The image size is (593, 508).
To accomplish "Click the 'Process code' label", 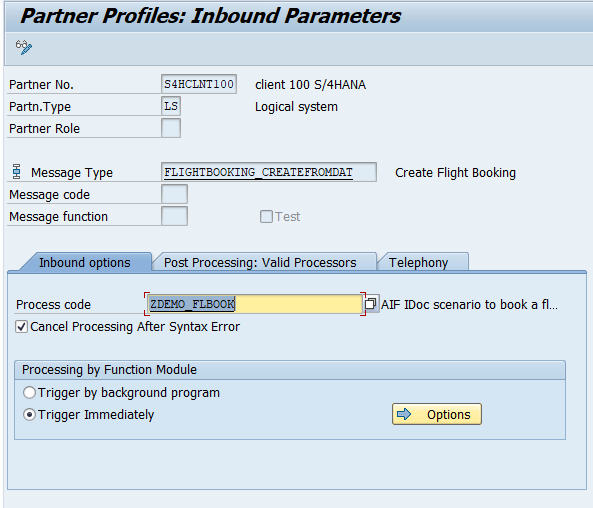I will coord(53,304).
